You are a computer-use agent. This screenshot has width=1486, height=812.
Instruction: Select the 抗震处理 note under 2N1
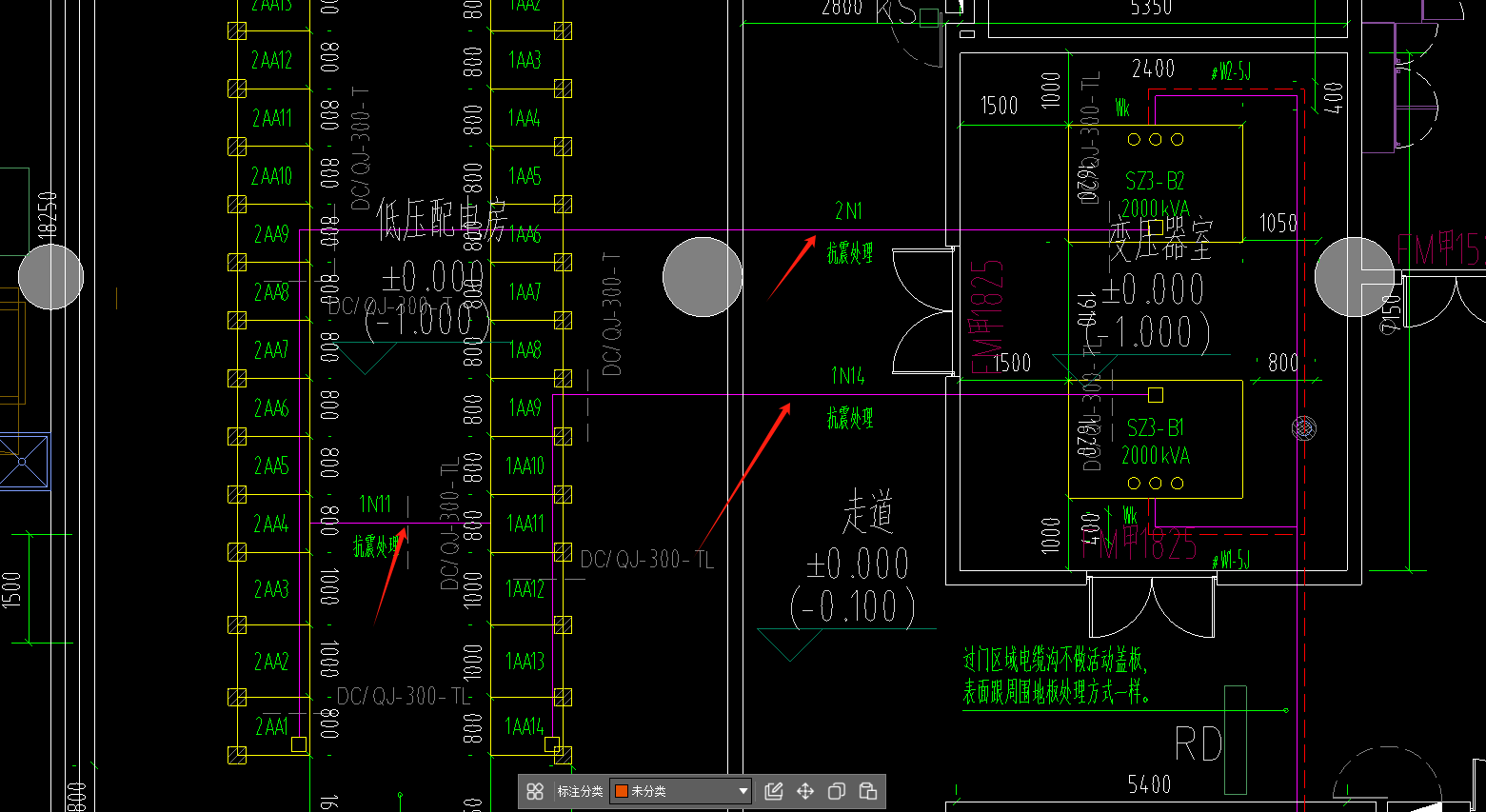tap(849, 253)
